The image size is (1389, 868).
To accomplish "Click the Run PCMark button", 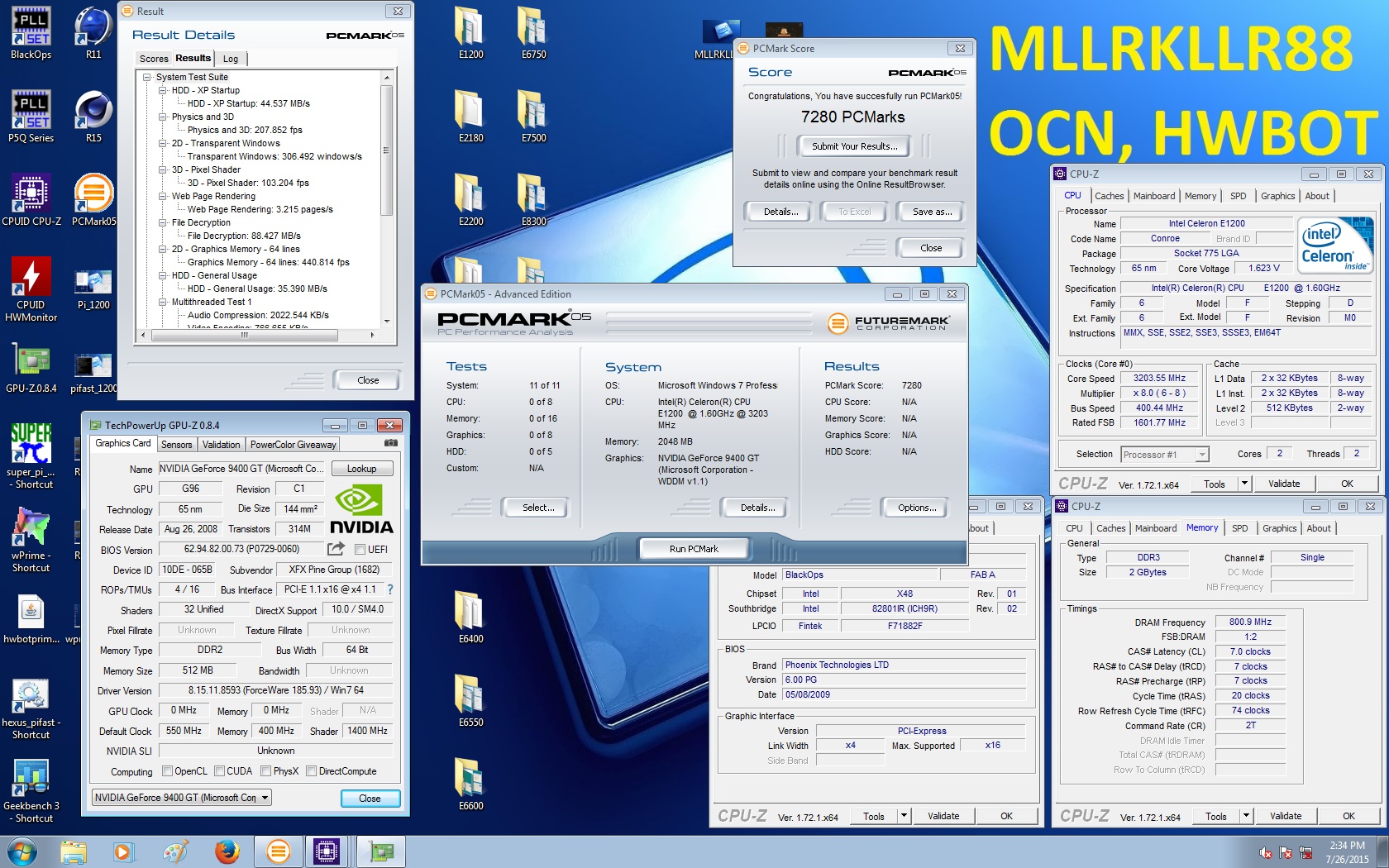I will pyautogui.click(x=694, y=549).
